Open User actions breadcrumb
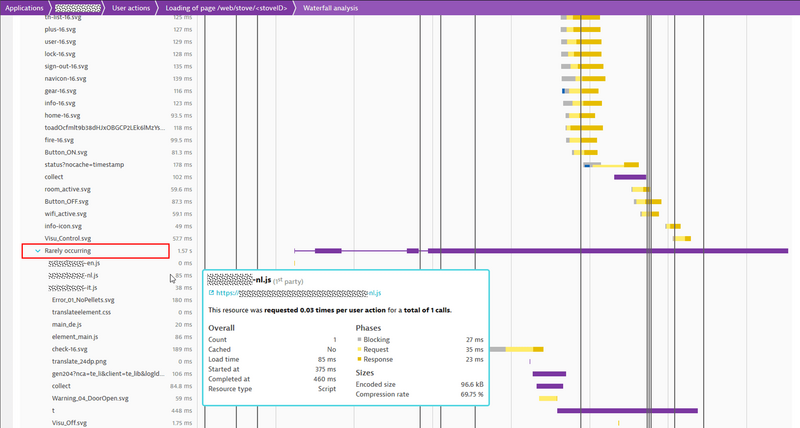This screenshot has width=800, height=428. tap(132, 7)
